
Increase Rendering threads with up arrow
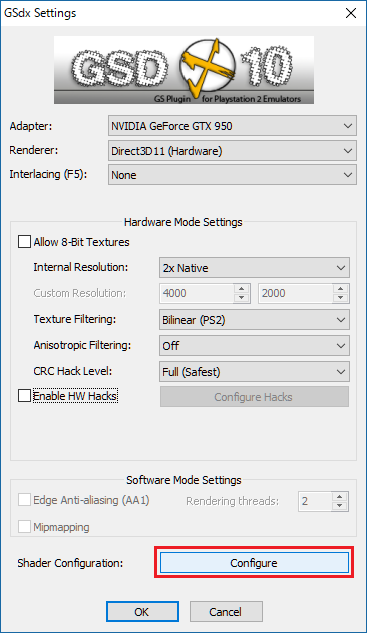[x=339, y=497]
